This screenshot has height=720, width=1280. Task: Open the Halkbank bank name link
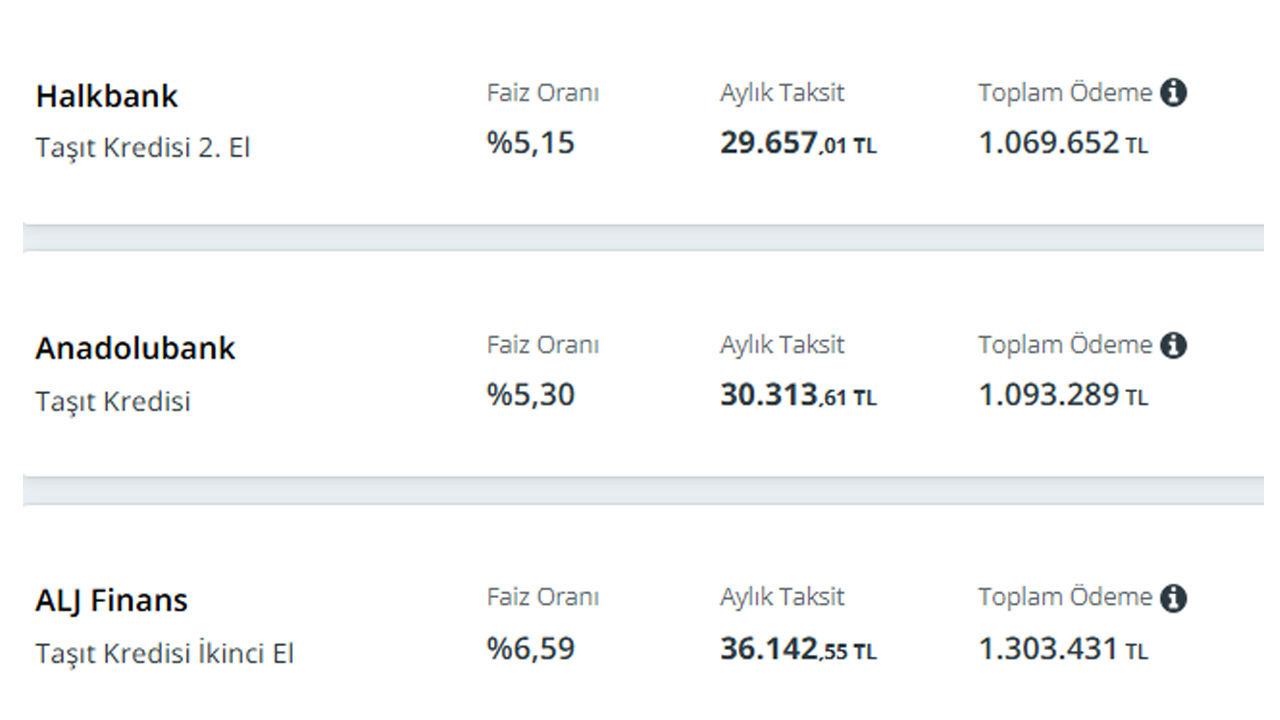107,96
